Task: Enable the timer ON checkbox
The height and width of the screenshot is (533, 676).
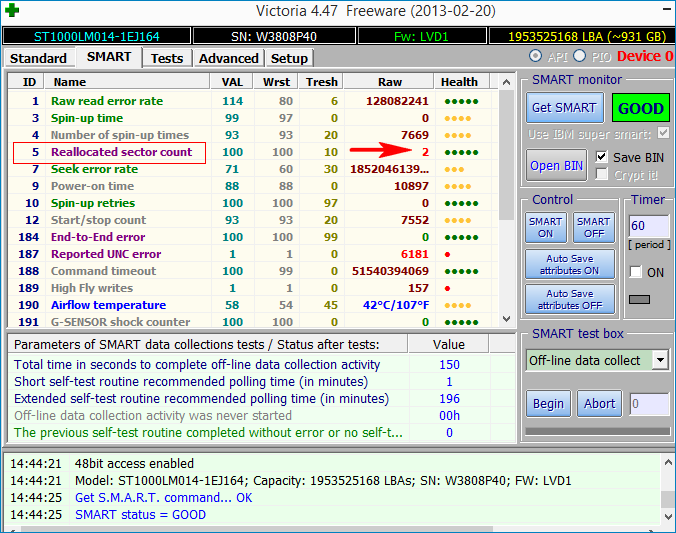Action: [x=635, y=272]
